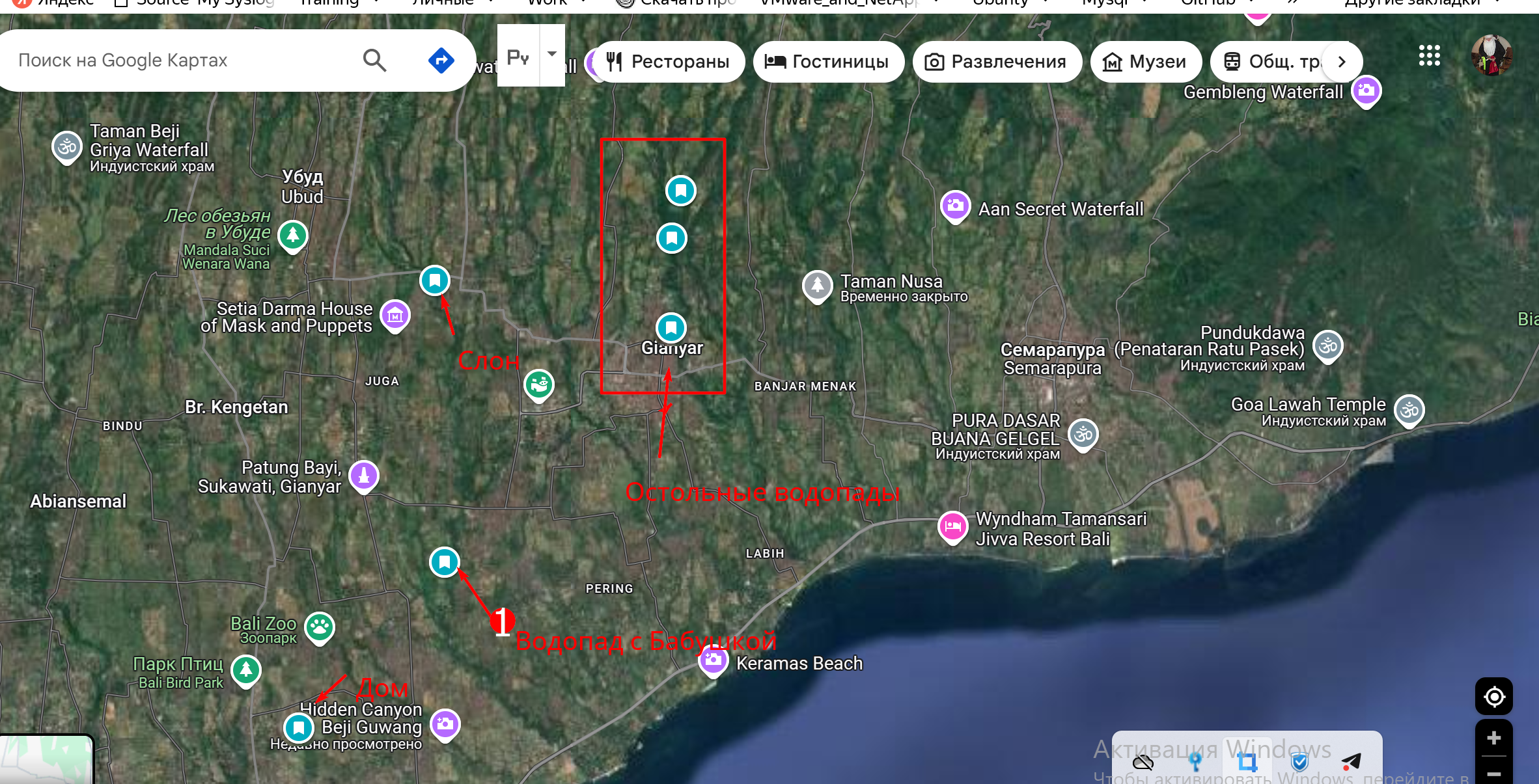Image resolution: width=1539 pixels, height=784 pixels.
Task: Click Wyndham Tamansari hotel pin
Action: coord(952,526)
